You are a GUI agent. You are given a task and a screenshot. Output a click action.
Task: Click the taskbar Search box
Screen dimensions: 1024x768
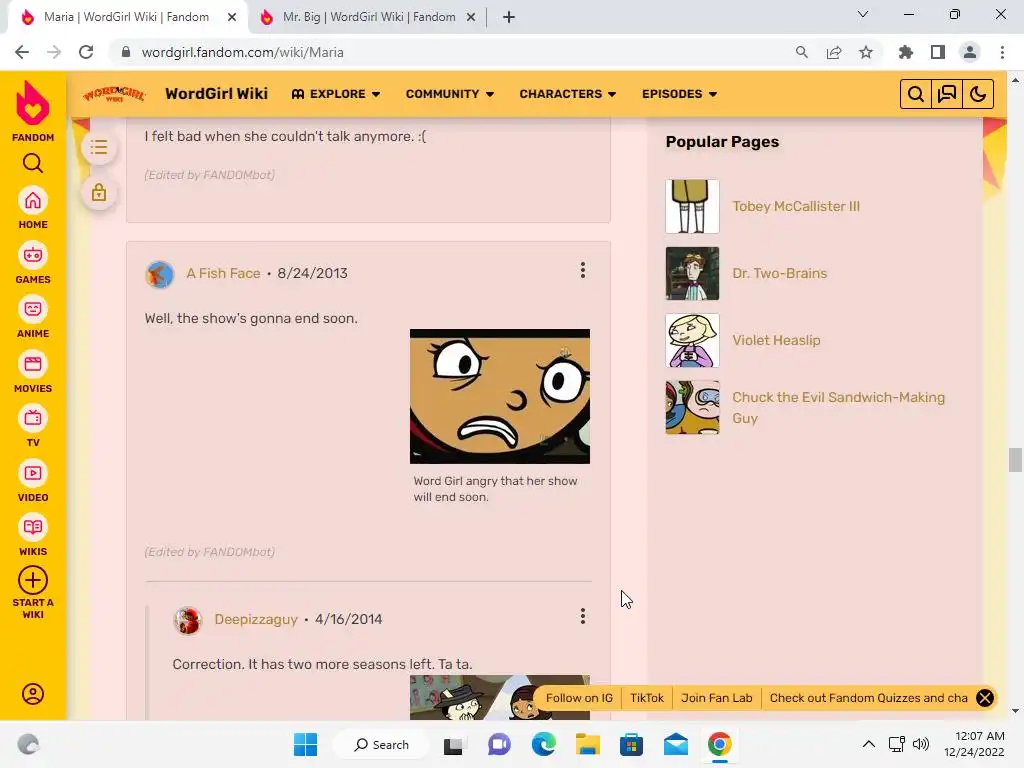click(x=381, y=744)
